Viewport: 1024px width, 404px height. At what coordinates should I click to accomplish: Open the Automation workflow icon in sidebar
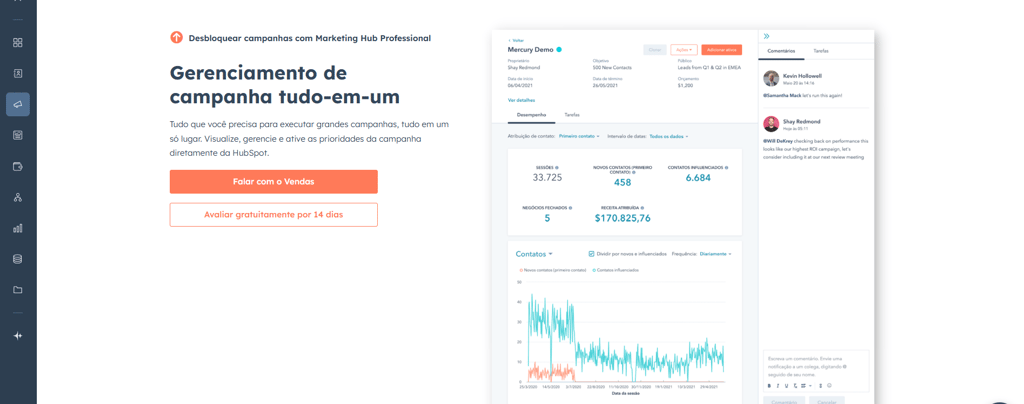pos(18,197)
